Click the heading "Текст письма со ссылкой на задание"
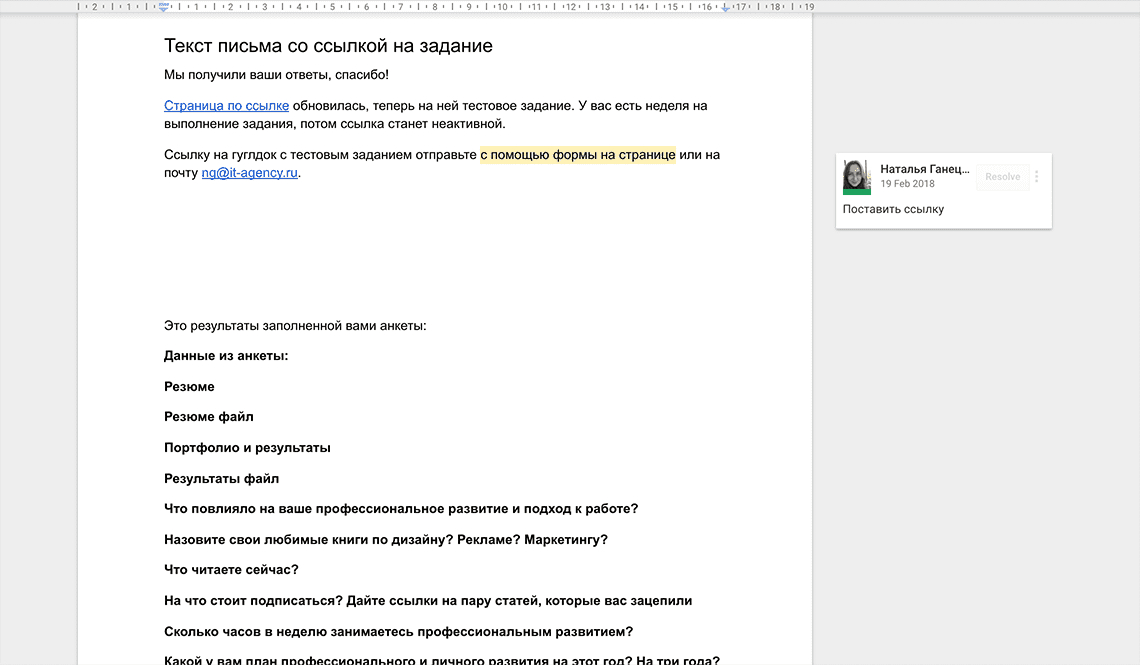The image size is (1140, 665). coord(328,46)
